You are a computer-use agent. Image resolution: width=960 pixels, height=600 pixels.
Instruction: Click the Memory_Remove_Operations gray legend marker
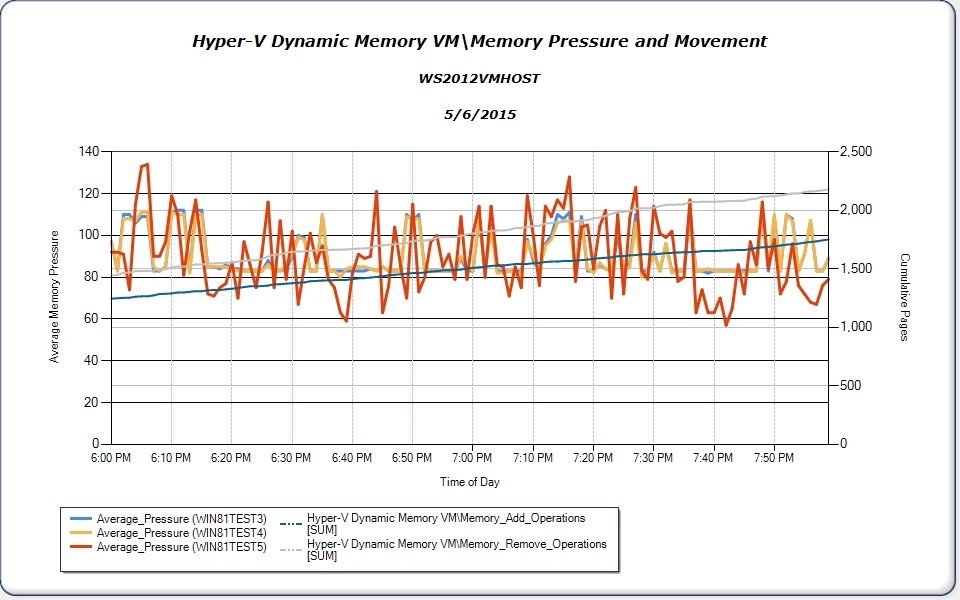coord(291,549)
